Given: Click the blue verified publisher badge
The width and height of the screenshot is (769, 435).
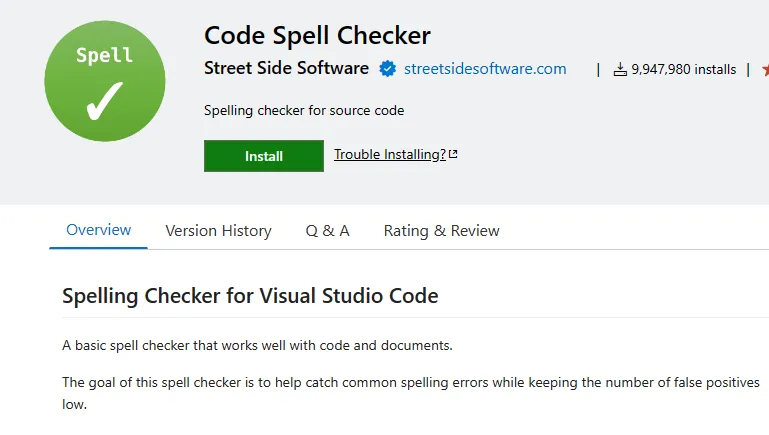Looking at the screenshot, I should (x=387, y=69).
